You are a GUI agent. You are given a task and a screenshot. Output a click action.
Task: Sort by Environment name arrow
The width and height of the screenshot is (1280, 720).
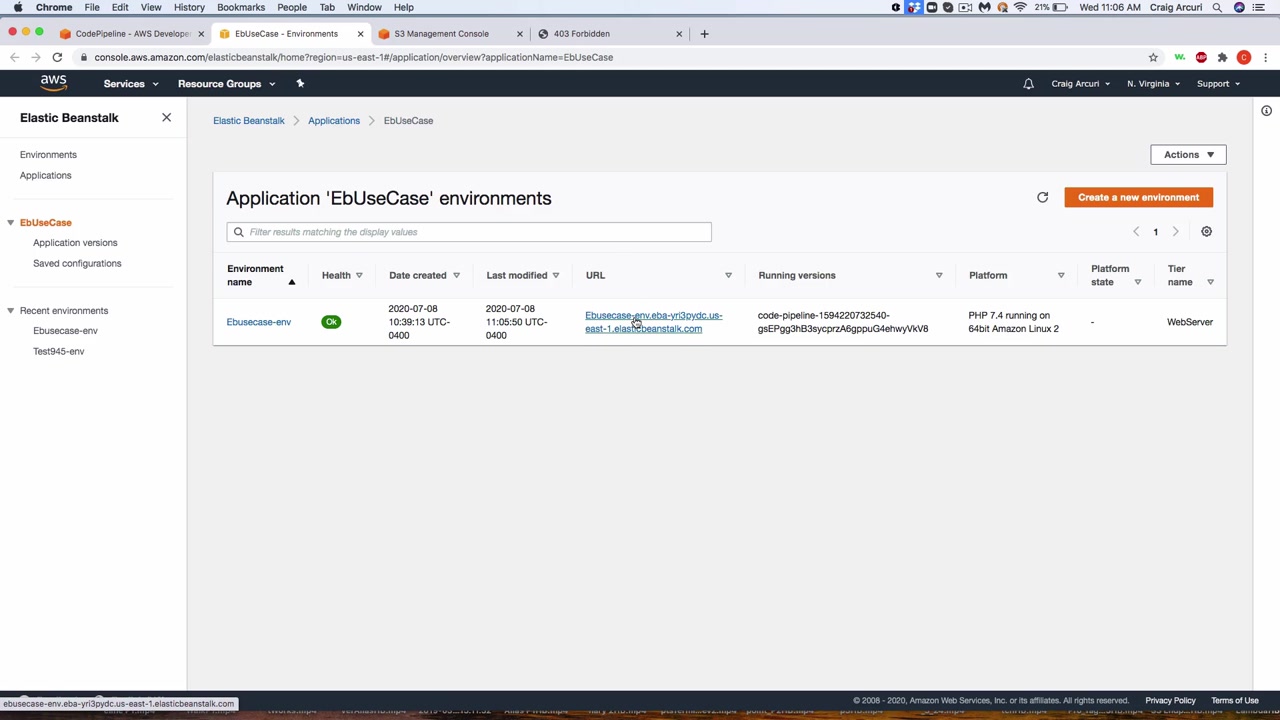pos(292,282)
